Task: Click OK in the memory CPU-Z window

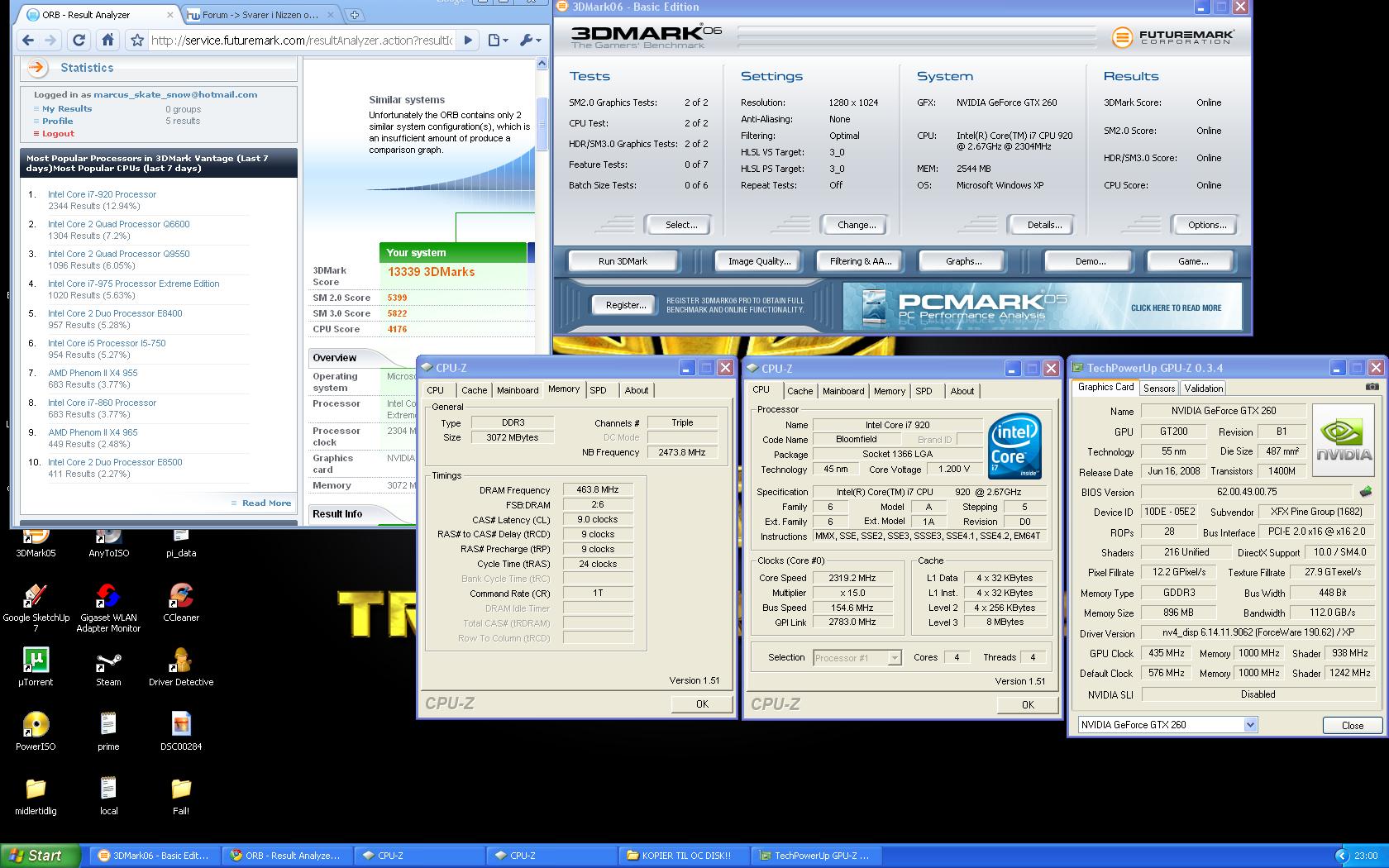Action: coord(702,704)
